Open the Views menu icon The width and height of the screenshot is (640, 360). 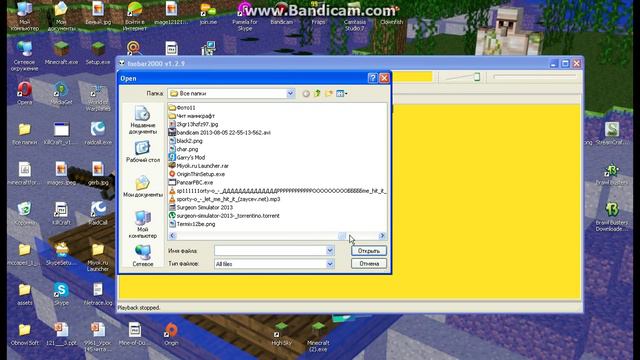[341, 94]
